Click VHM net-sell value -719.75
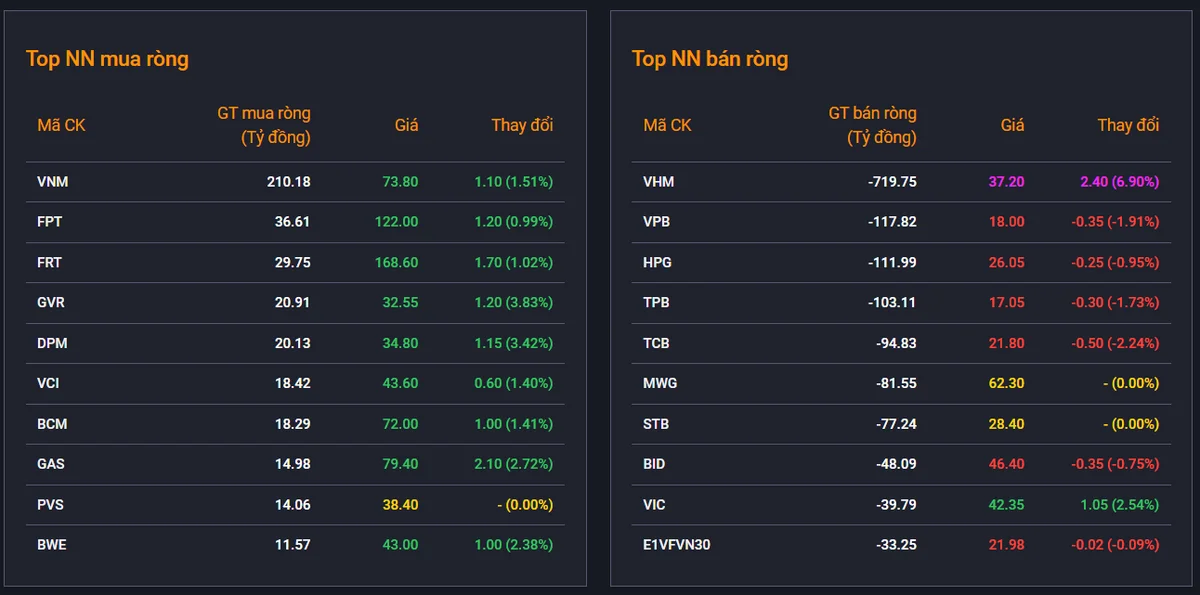 (x=890, y=182)
